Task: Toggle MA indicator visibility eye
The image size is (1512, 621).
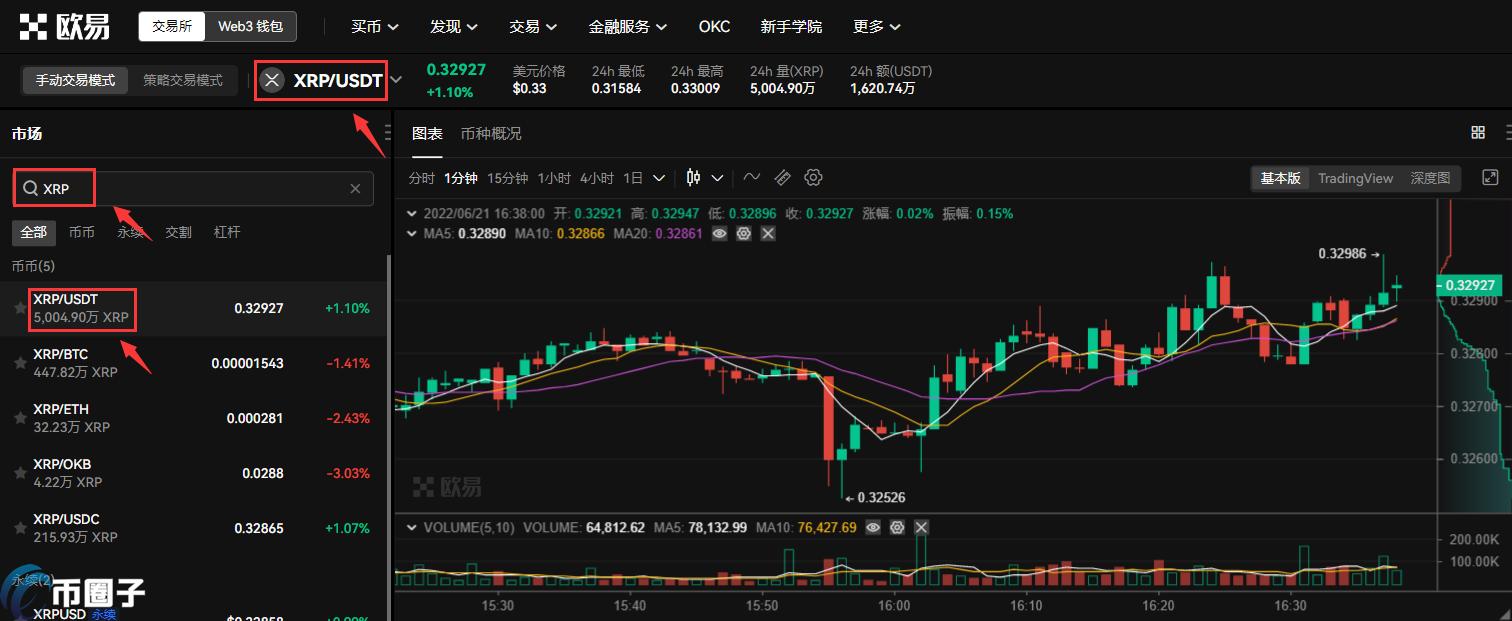Action: pyautogui.click(x=720, y=233)
